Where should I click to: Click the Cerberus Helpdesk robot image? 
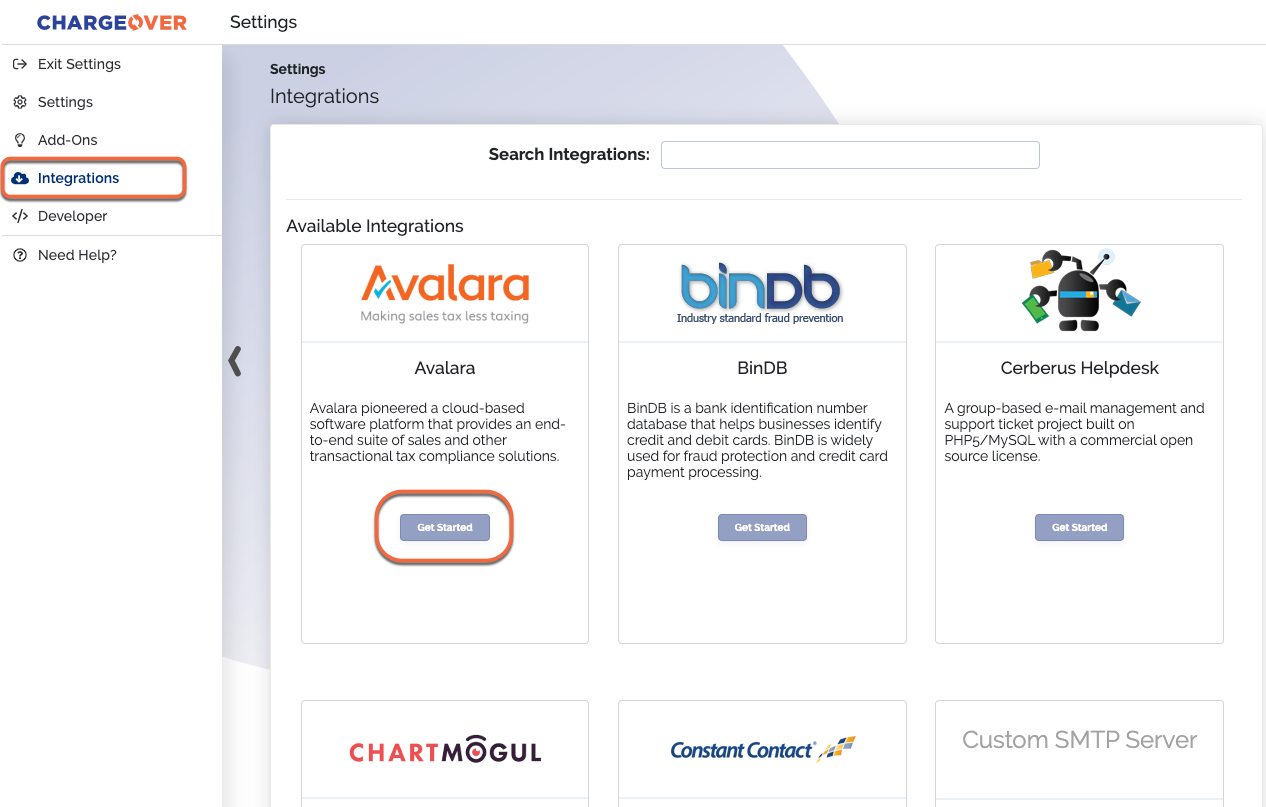(1080, 290)
